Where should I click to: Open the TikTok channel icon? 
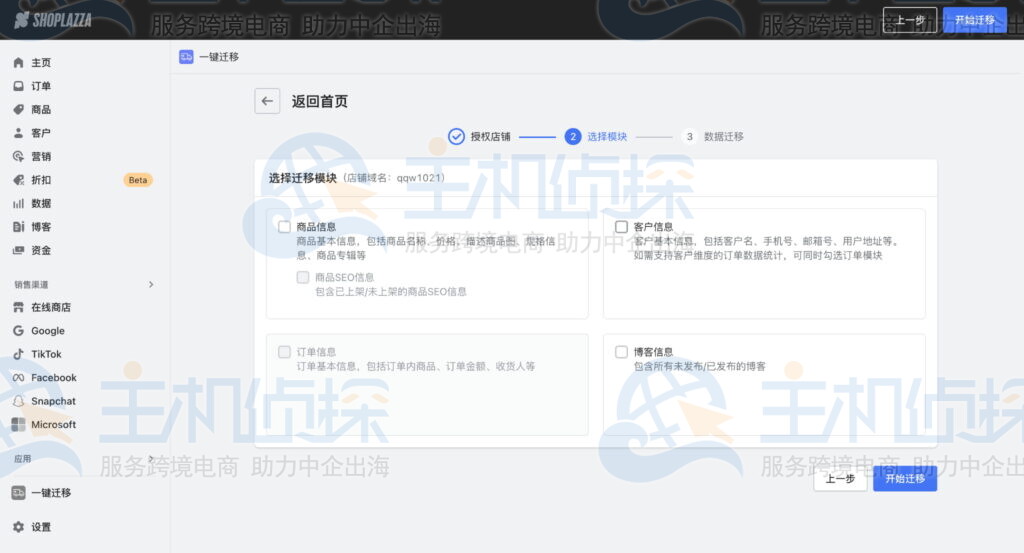18,355
